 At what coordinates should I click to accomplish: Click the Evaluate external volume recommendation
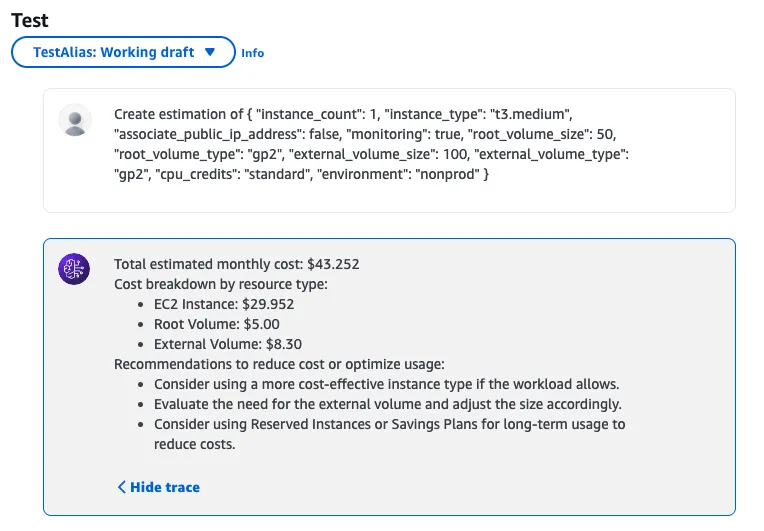tap(388, 404)
